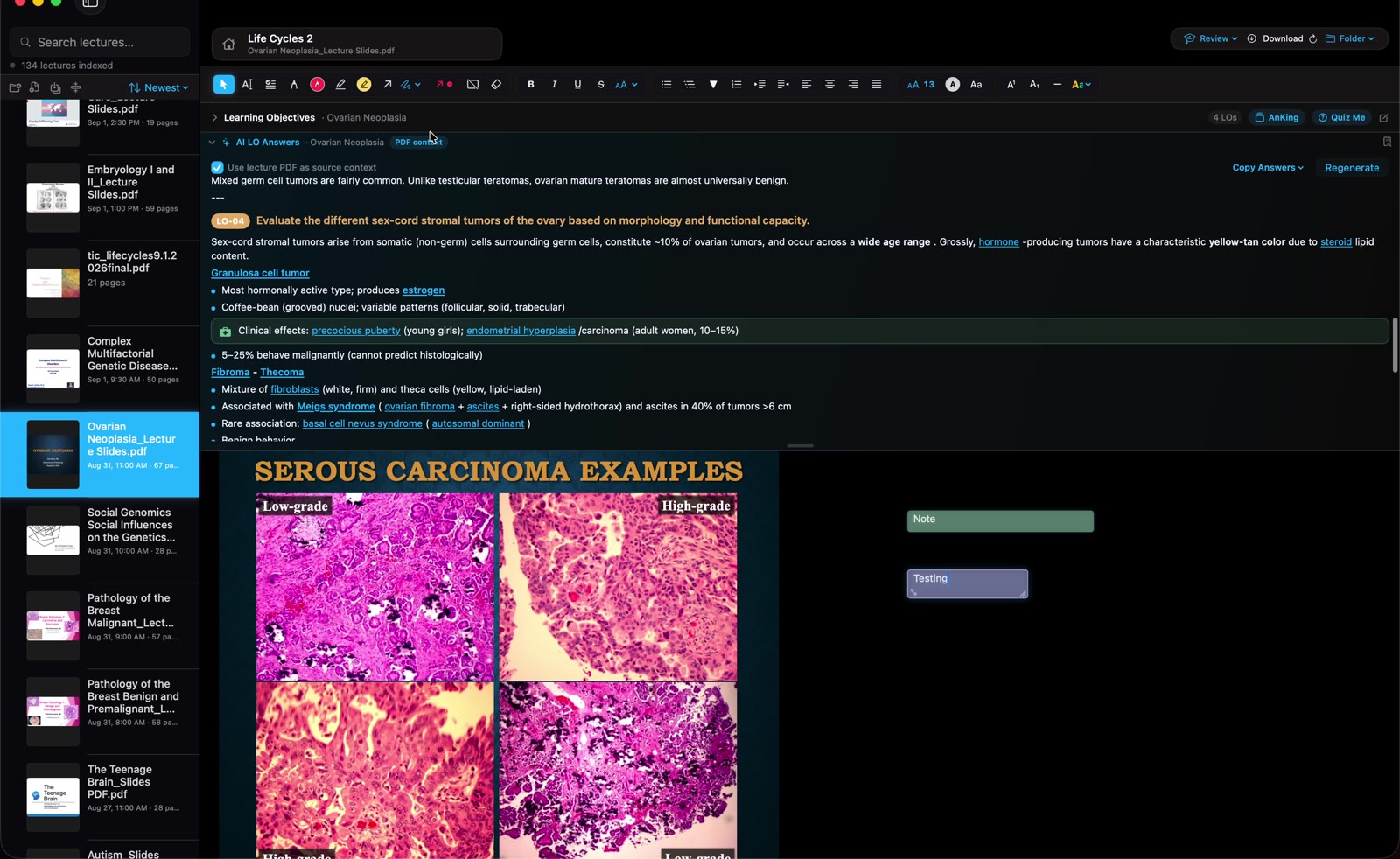Start Quiz Me
The width and height of the screenshot is (1400, 859).
point(1342,118)
